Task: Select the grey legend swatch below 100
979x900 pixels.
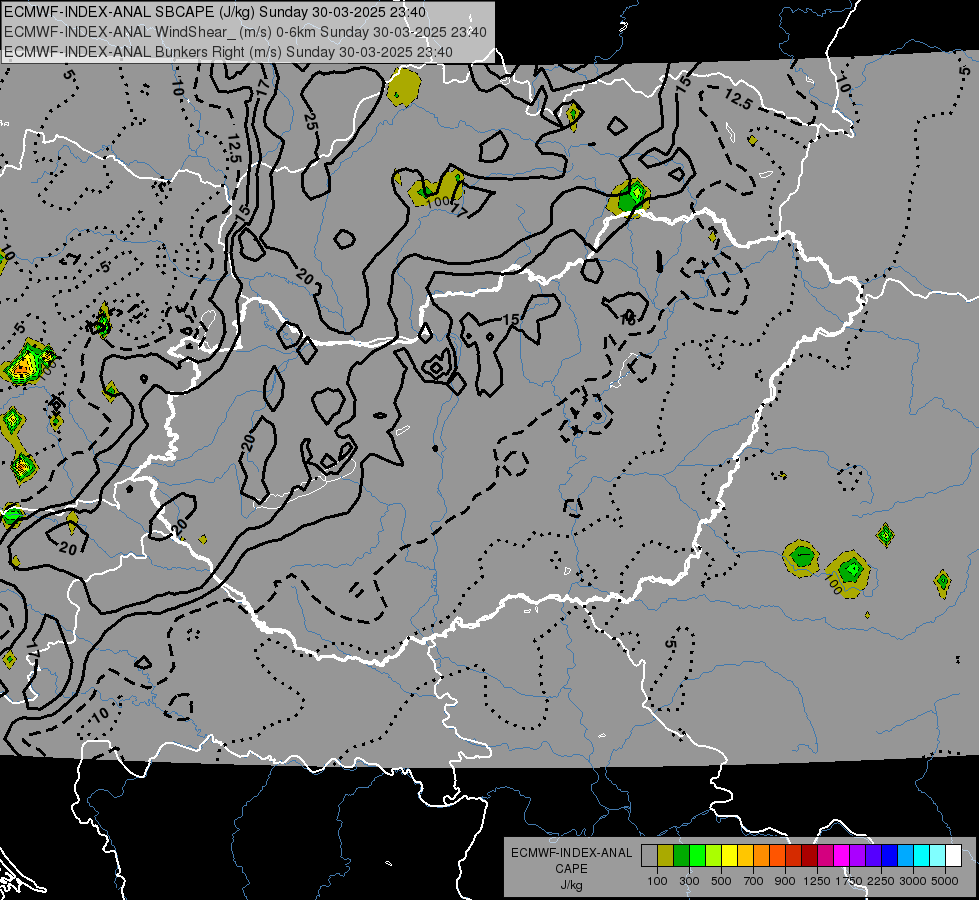Action: [x=649, y=856]
